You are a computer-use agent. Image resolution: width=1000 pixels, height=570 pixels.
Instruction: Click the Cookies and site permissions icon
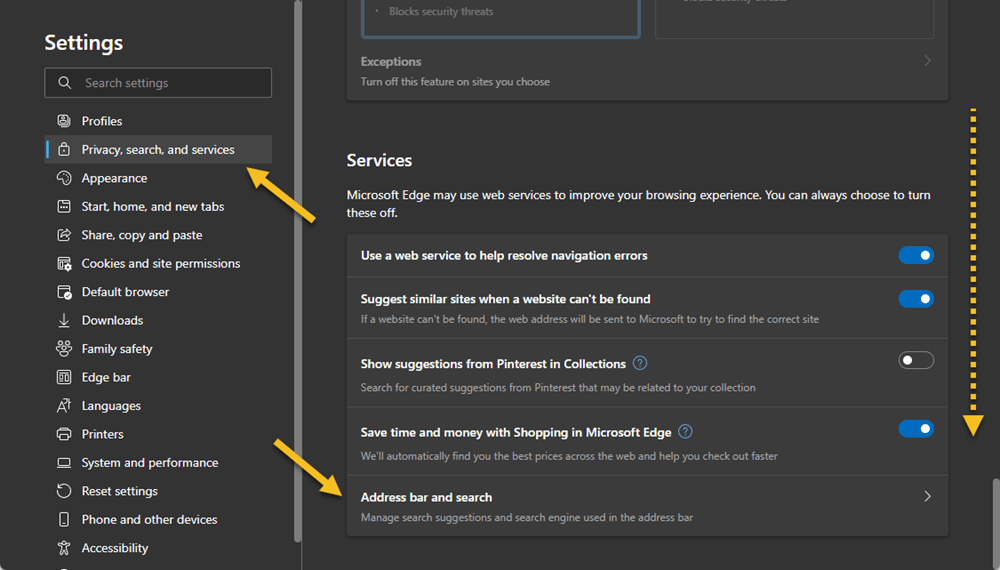(x=64, y=263)
